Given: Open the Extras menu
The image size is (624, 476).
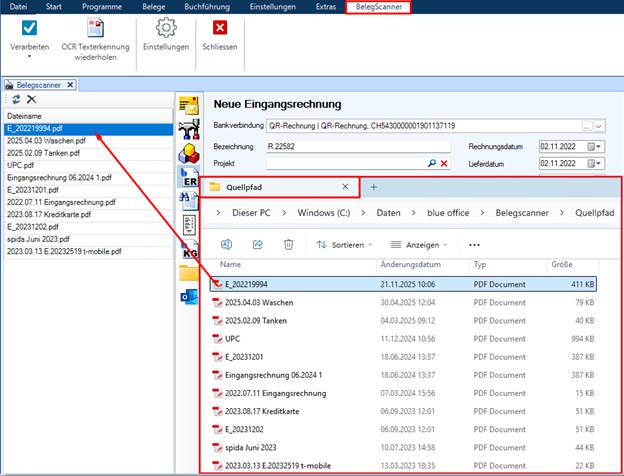Looking at the screenshot, I should (x=326, y=7).
